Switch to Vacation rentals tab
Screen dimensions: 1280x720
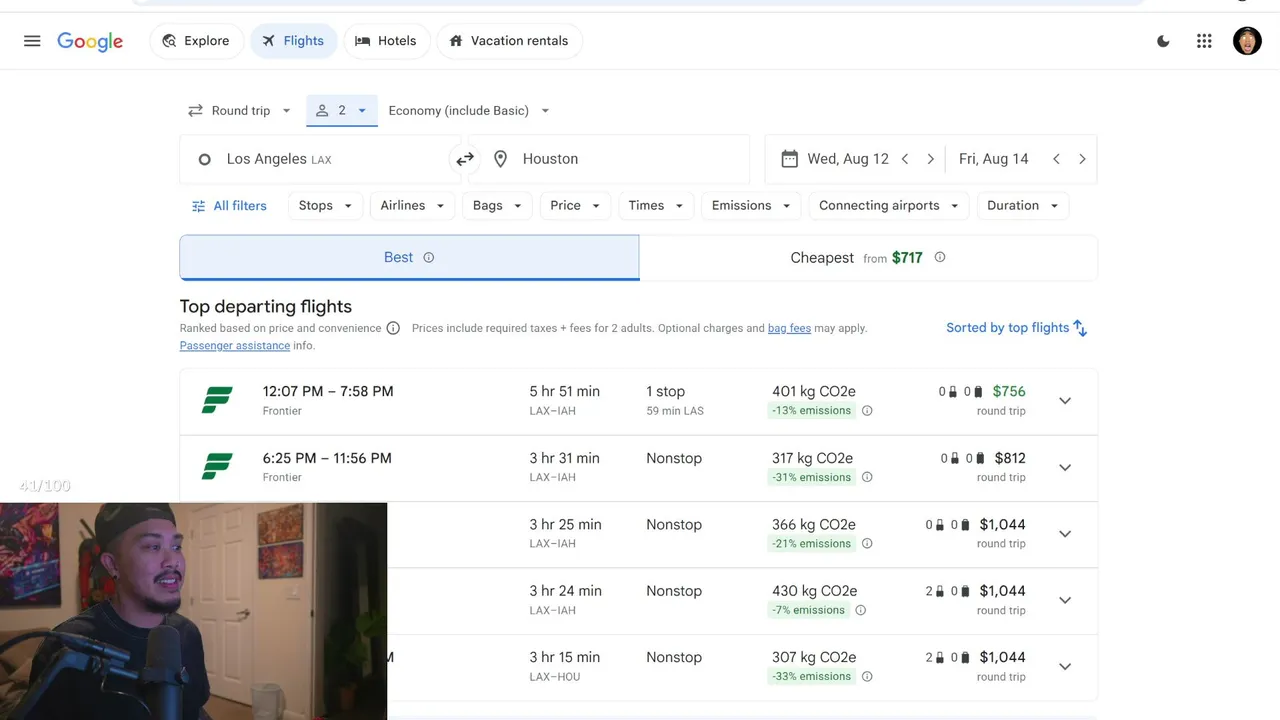[509, 41]
